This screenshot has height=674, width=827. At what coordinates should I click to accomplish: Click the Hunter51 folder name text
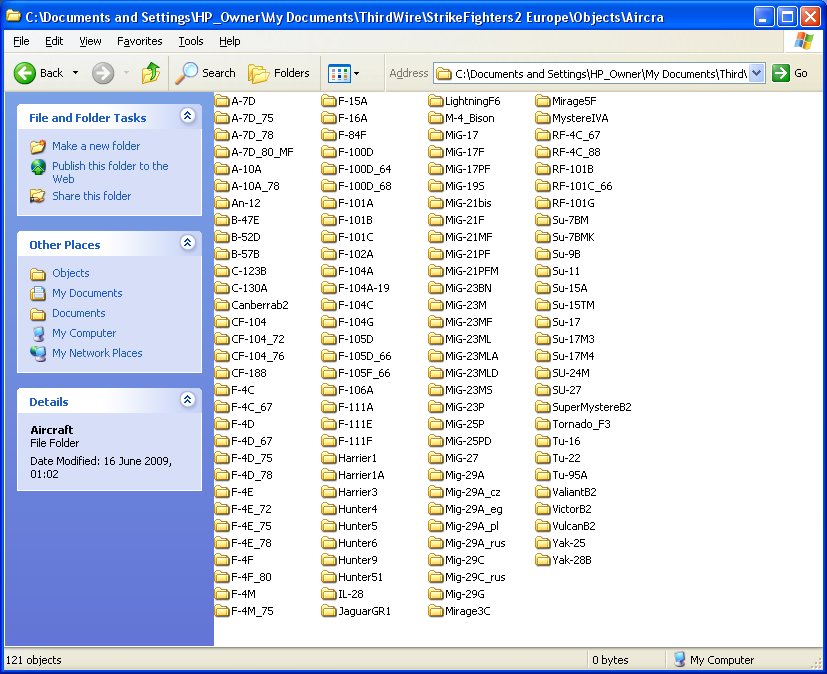pos(360,577)
